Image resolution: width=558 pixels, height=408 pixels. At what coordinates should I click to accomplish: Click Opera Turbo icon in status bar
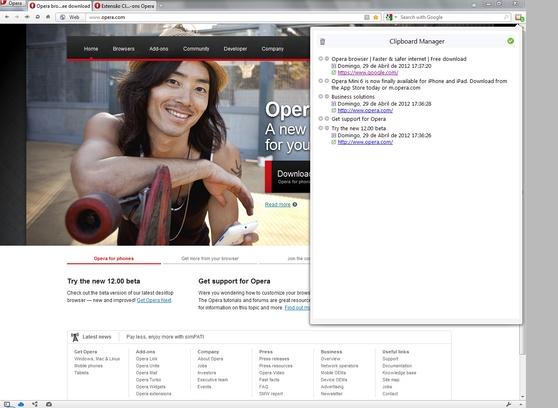click(49, 404)
